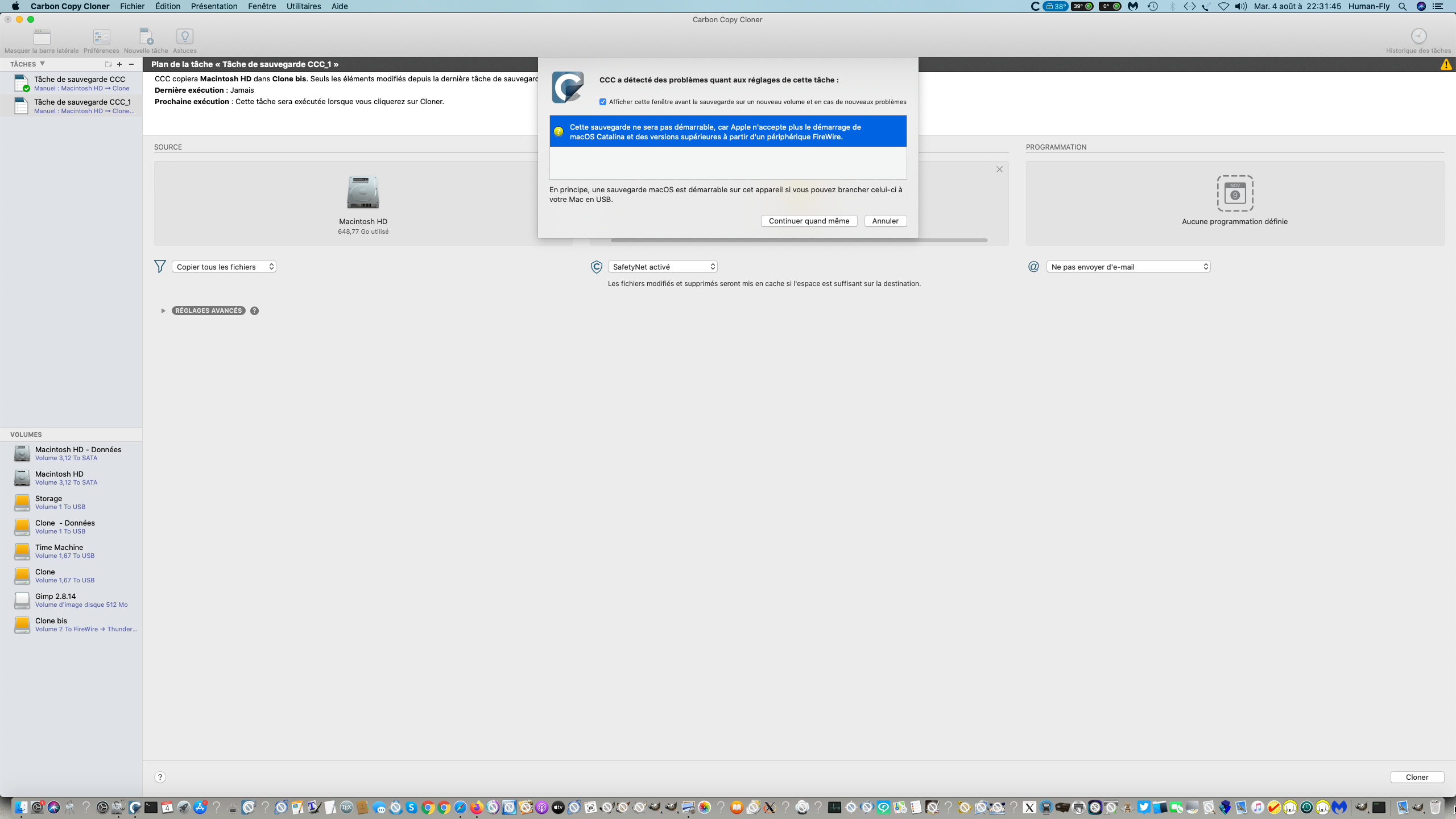Image resolution: width=1456 pixels, height=819 pixels.
Task: Click the SafetyNet shield icon
Action: click(596, 267)
